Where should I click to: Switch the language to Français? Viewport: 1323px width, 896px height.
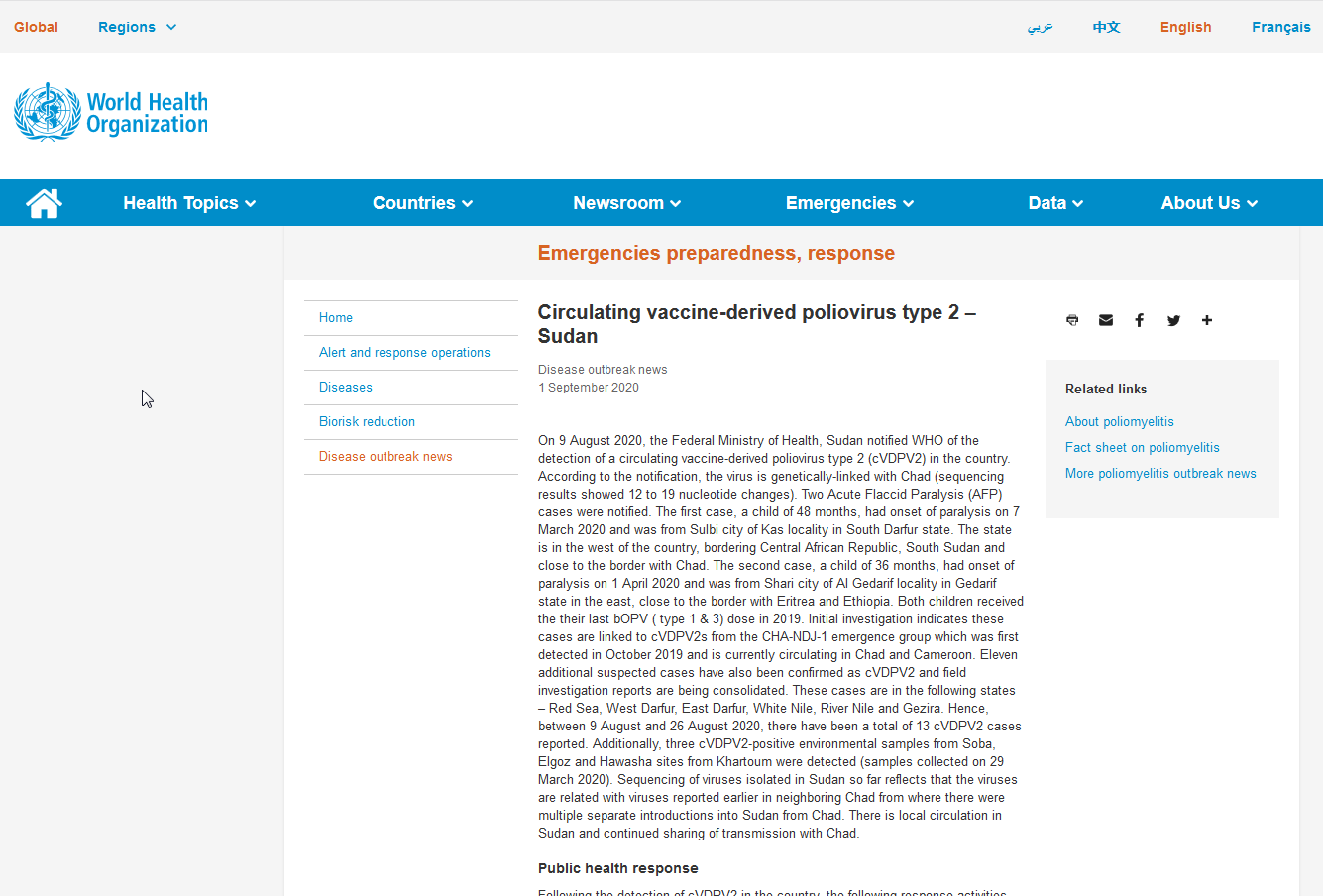(1280, 27)
